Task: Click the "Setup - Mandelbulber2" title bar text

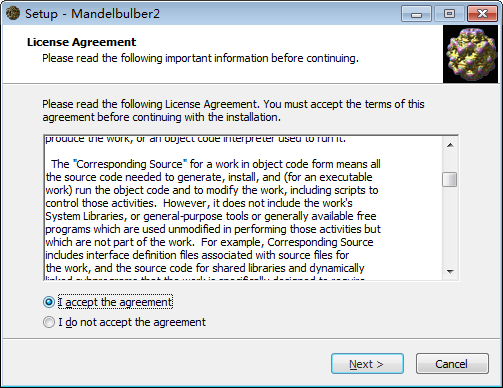Action: pos(92,14)
